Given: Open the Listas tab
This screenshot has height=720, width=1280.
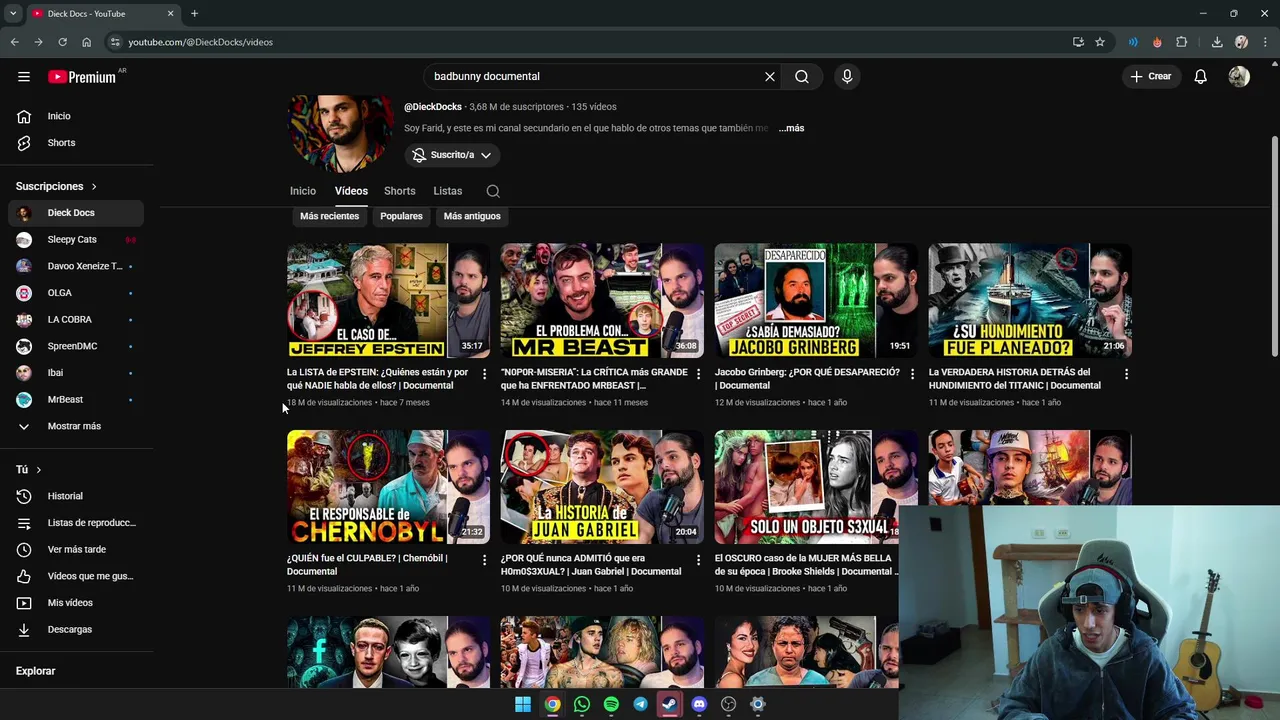Looking at the screenshot, I should point(448,191).
